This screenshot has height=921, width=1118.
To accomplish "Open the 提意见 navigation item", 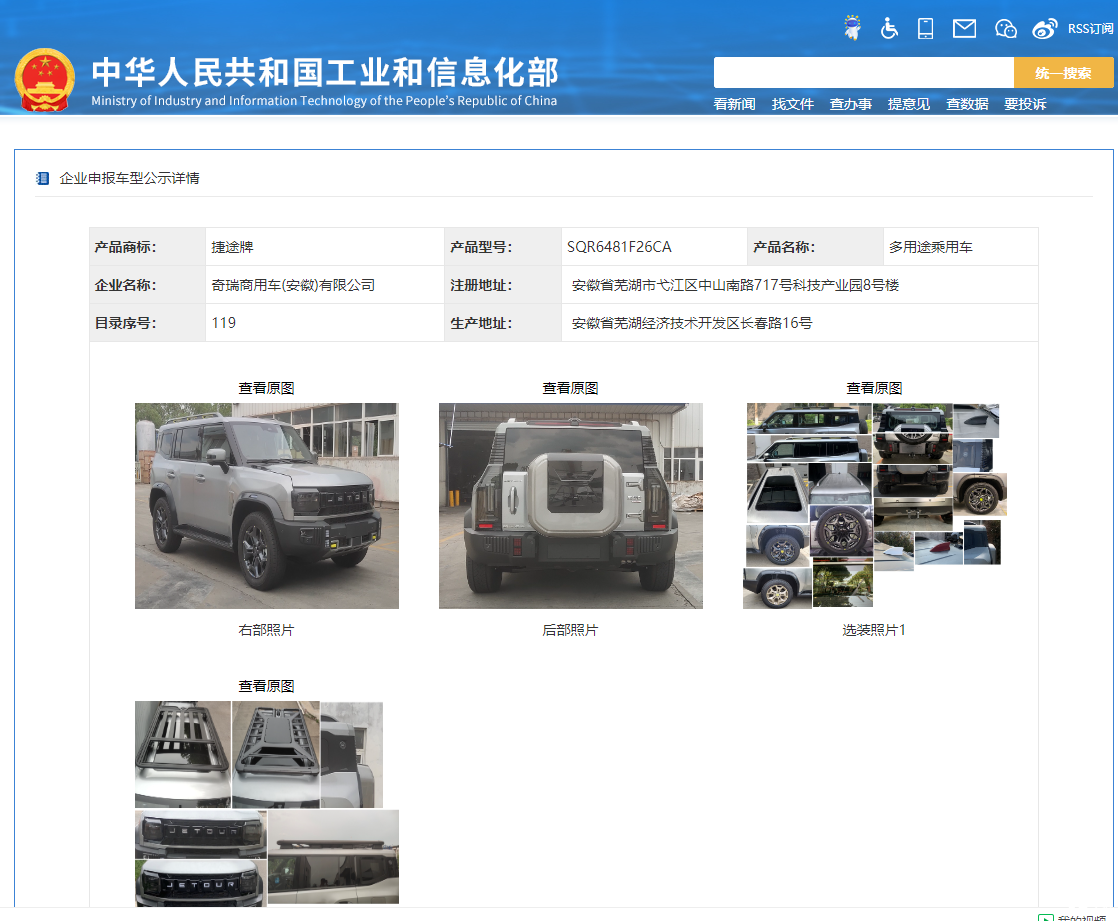I will click(x=908, y=104).
